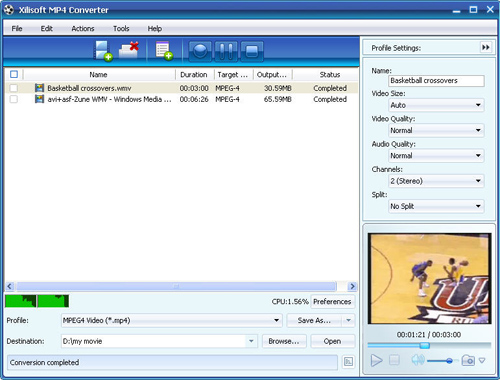Open the Profile MPEG4 Video dropdown
Image resolution: width=500 pixels, height=380 pixels.
point(171,320)
